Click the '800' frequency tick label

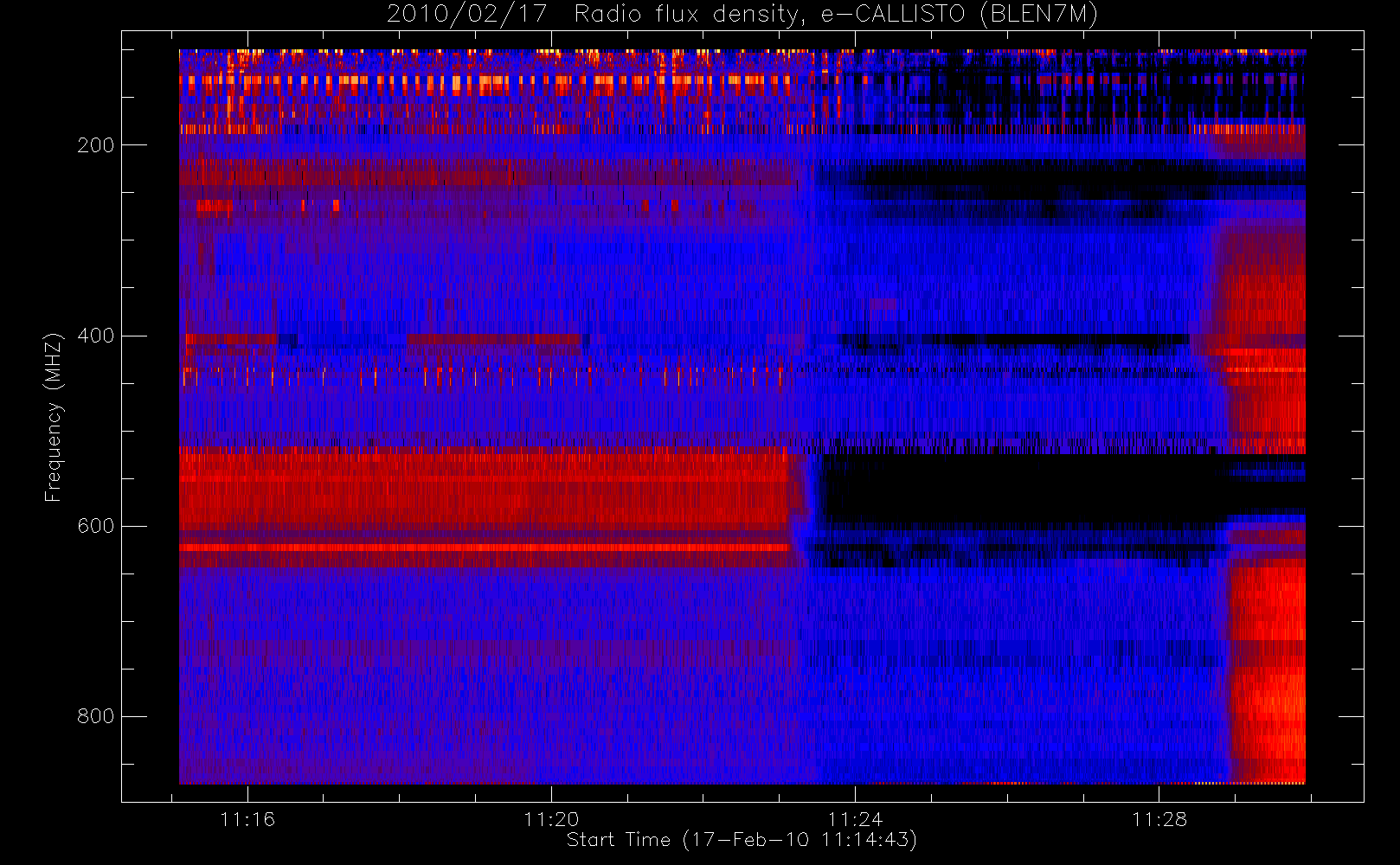coord(96,716)
